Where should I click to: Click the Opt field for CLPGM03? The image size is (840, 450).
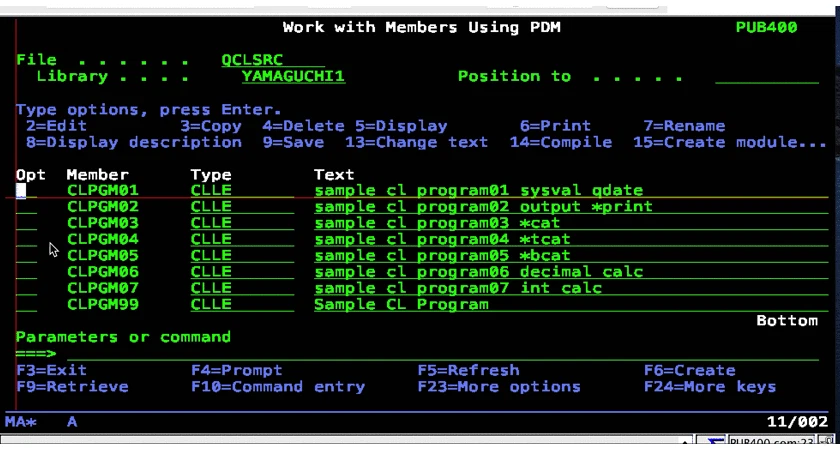tap(26, 223)
